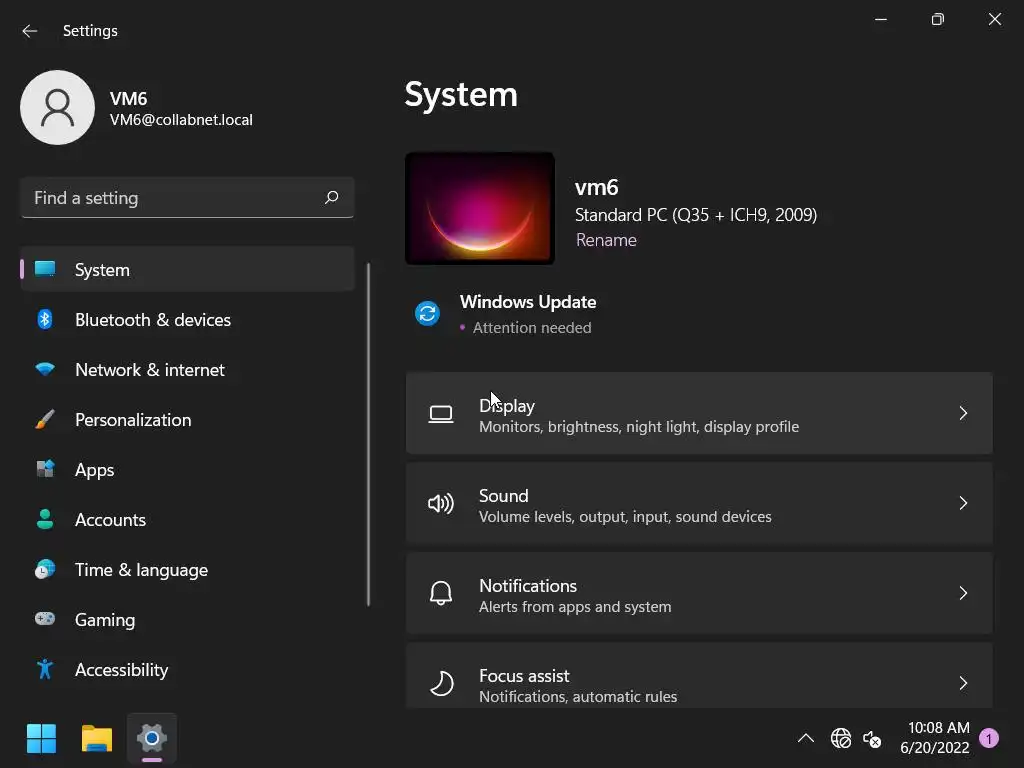Expand the Display settings chevron
The height and width of the screenshot is (768, 1024).
point(963,413)
